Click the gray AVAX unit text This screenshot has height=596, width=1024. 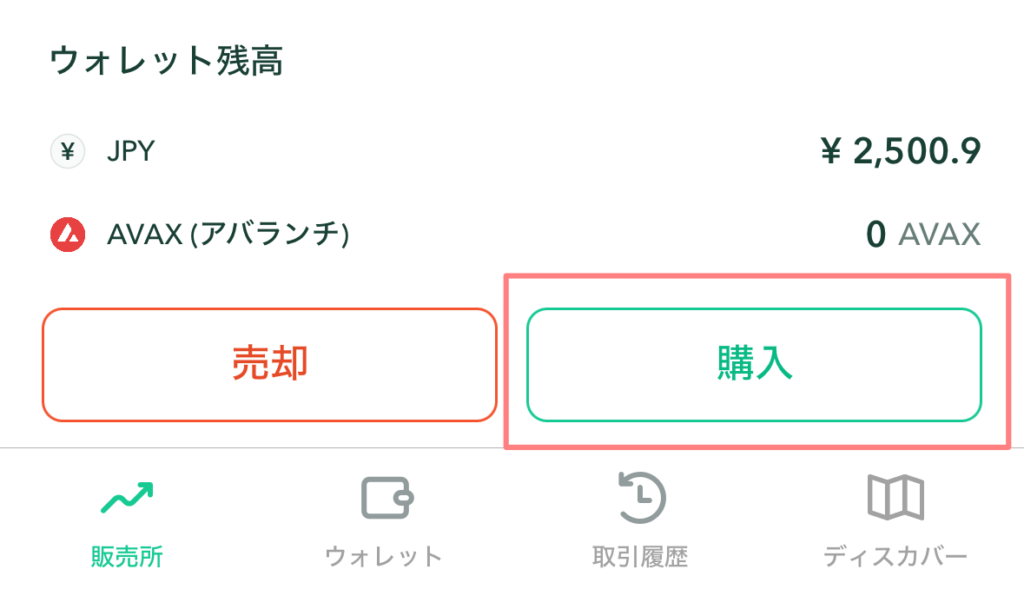point(939,235)
